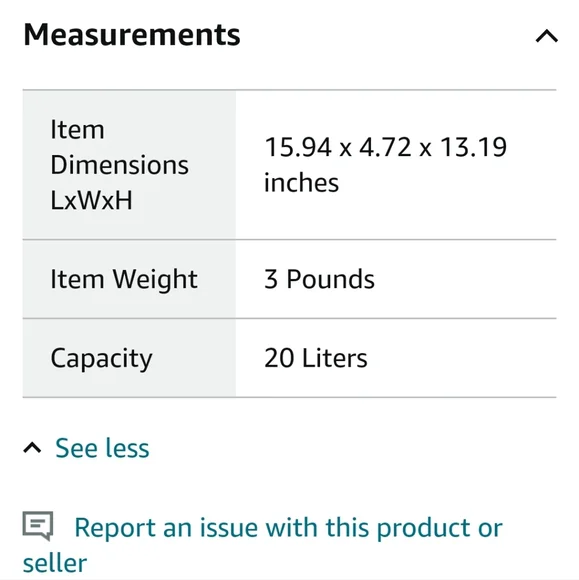Select the 20 Liters value
The image size is (579, 580).
316,358
